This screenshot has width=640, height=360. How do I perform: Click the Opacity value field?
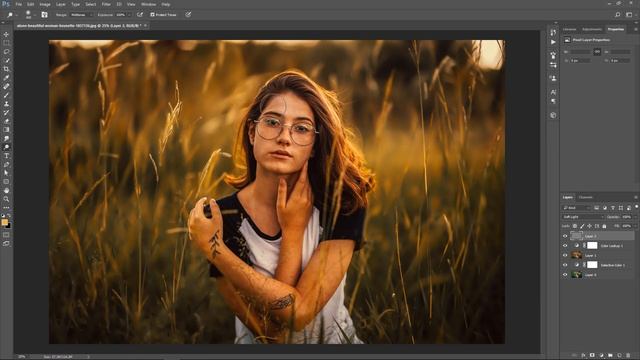point(627,217)
